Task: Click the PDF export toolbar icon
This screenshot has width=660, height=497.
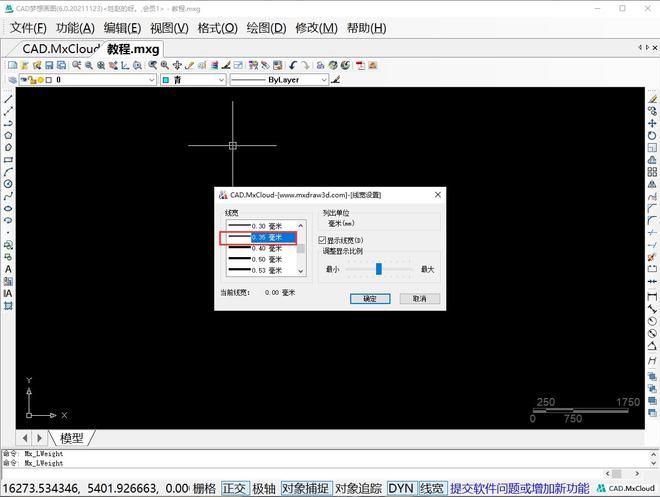Action: pos(360,65)
